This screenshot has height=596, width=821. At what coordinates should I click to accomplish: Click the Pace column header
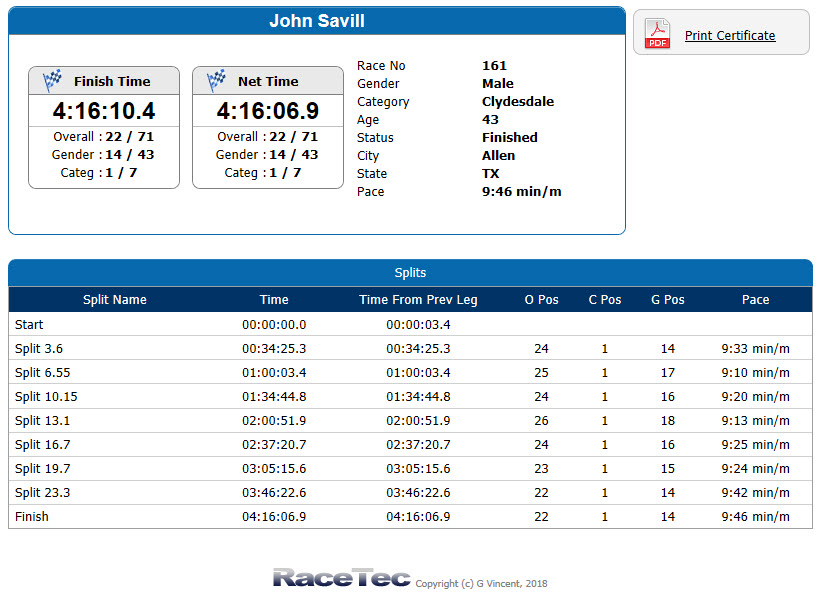coord(755,300)
